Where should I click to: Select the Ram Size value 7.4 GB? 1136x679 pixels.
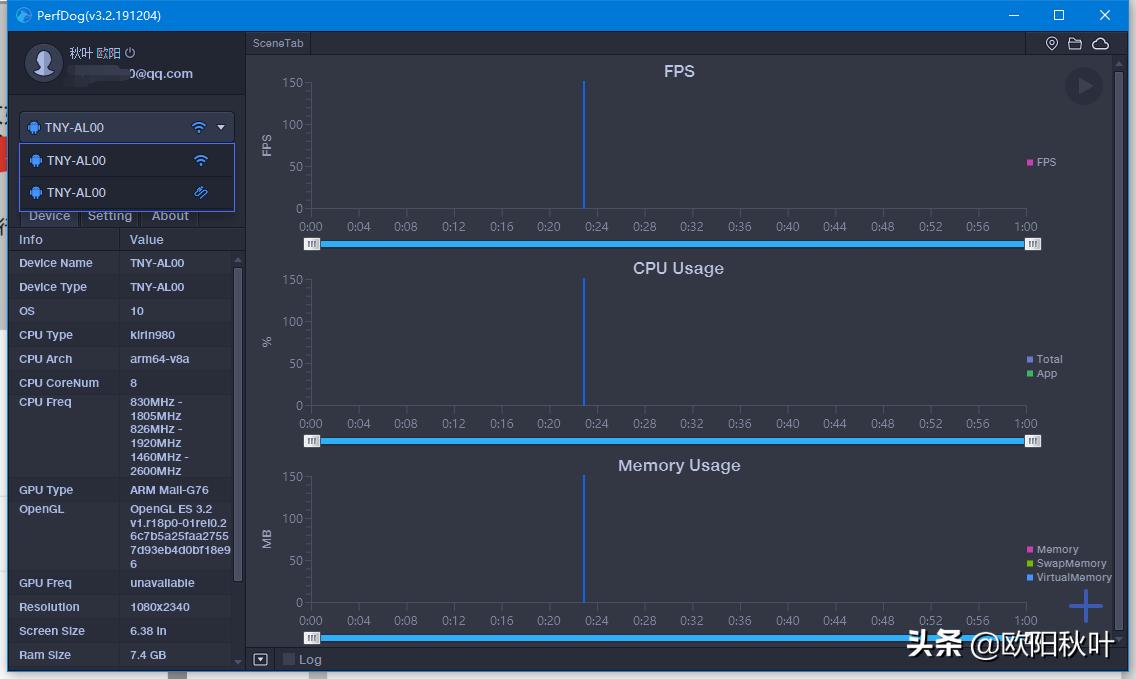click(148, 654)
